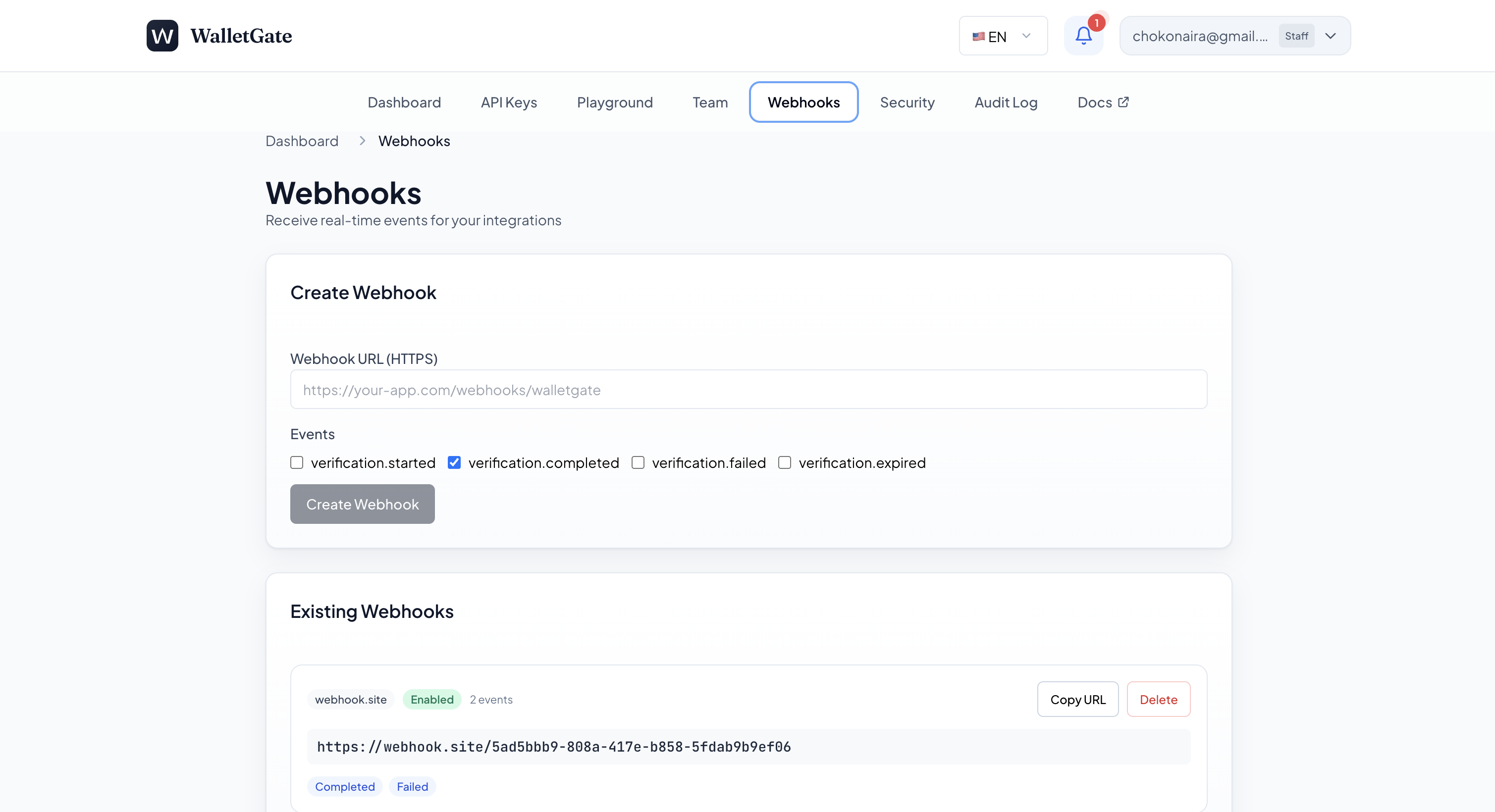Click the external link icon beside Docs
This screenshot has width=1495, height=812.
(x=1123, y=102)
